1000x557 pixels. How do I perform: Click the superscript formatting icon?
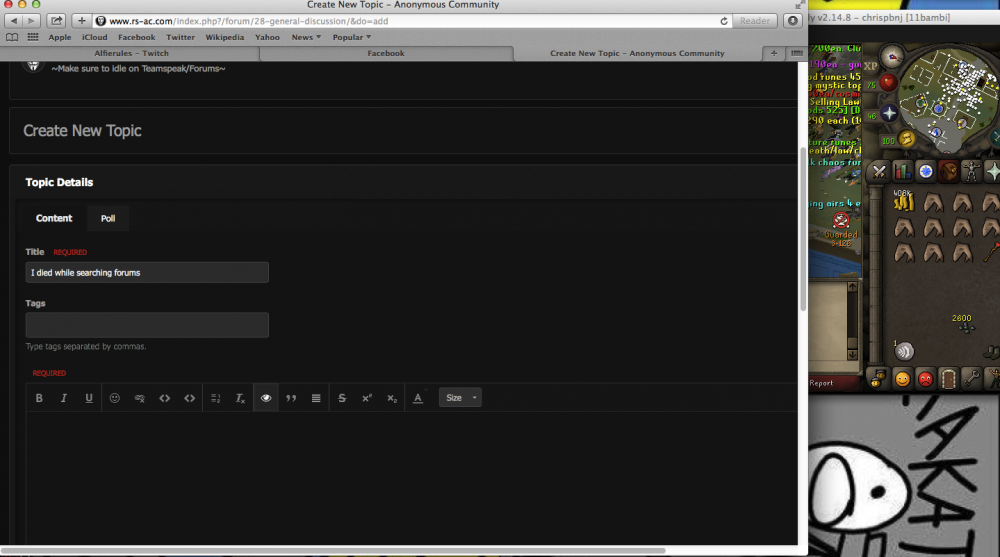pyautogui.click(x=367, y=398)
